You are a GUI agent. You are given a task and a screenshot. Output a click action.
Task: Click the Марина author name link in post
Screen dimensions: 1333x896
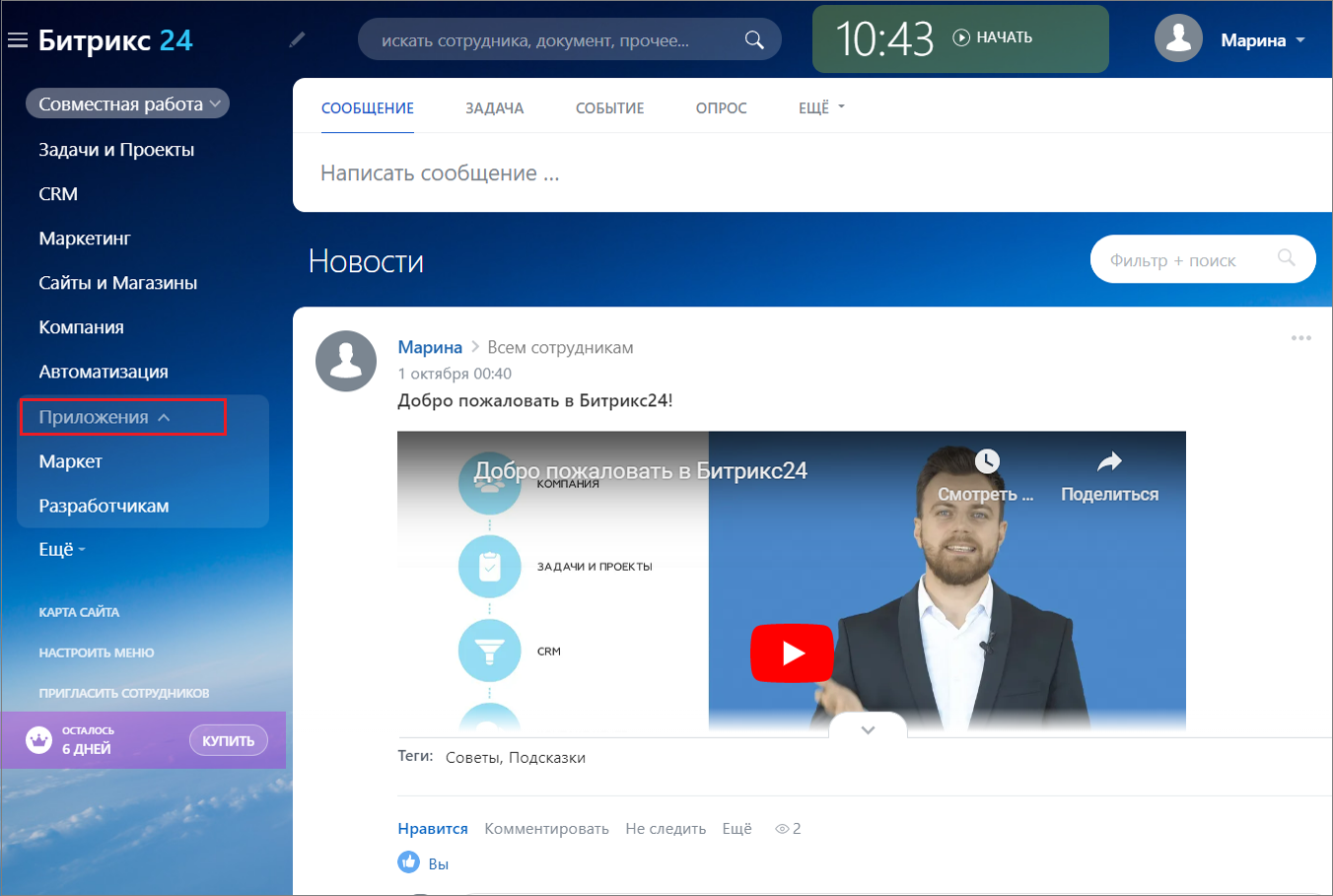(430, 347)
